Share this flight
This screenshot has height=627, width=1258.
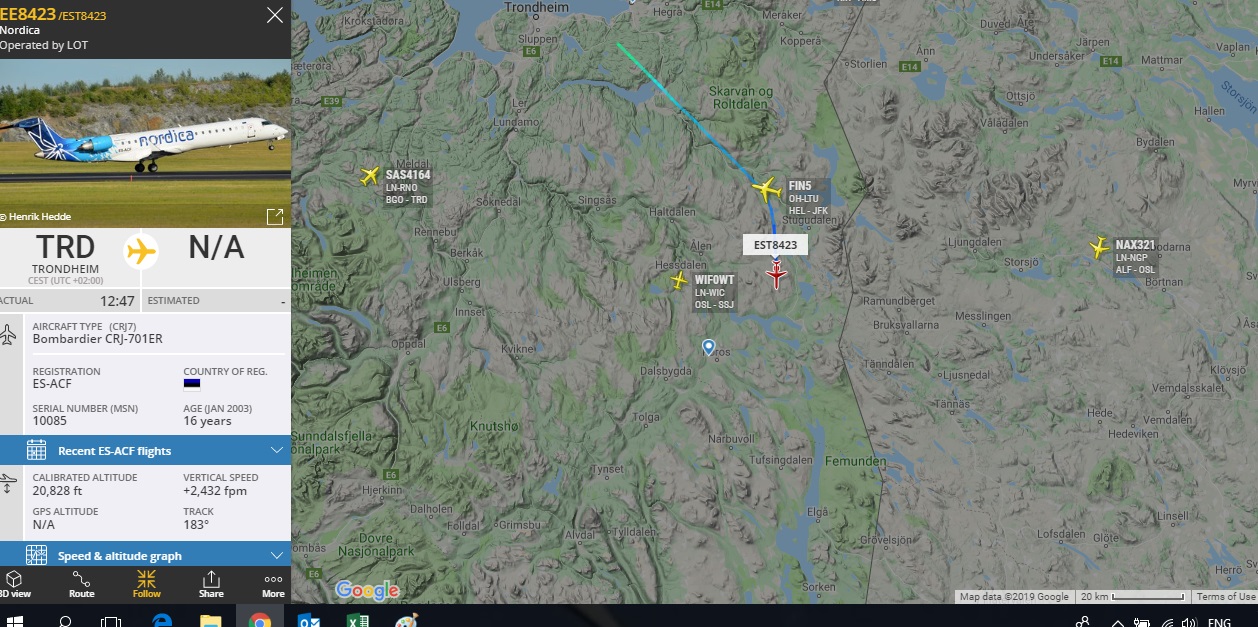[211, 584]
